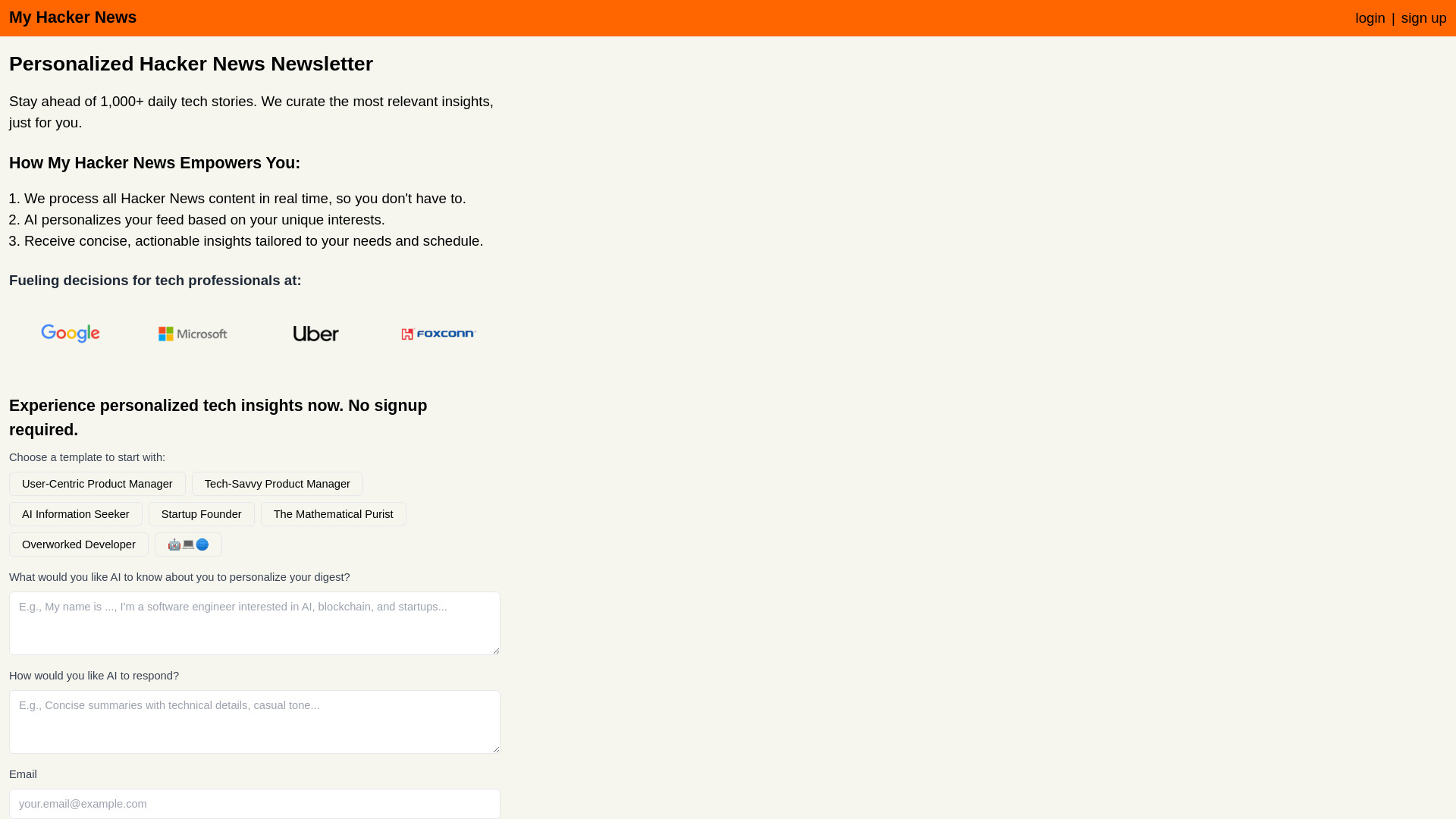The height and width of the screenshot is (819, 1456).
Task: Click the email input field
Action: 254,803
